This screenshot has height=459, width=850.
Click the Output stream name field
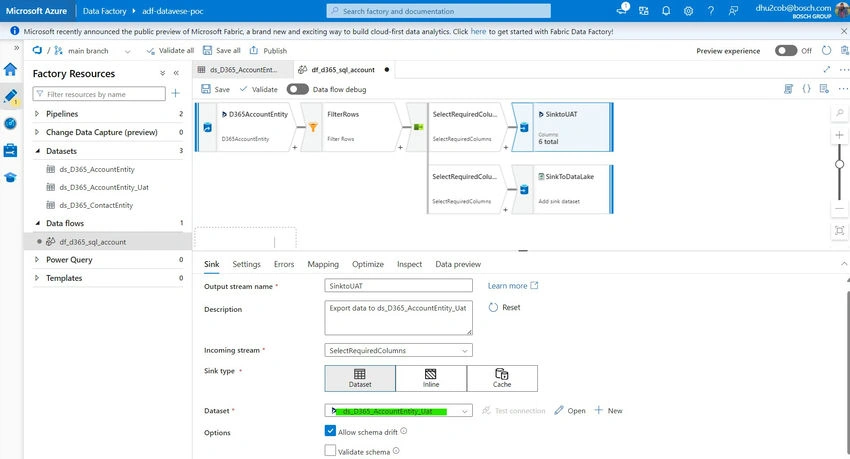click(x=398, y=286)
